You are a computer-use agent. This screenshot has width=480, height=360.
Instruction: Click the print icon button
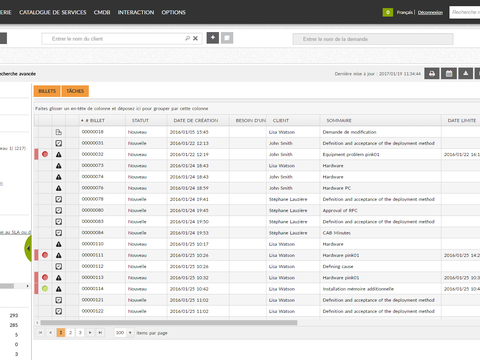pyautogui.click(x=432, y=74)
